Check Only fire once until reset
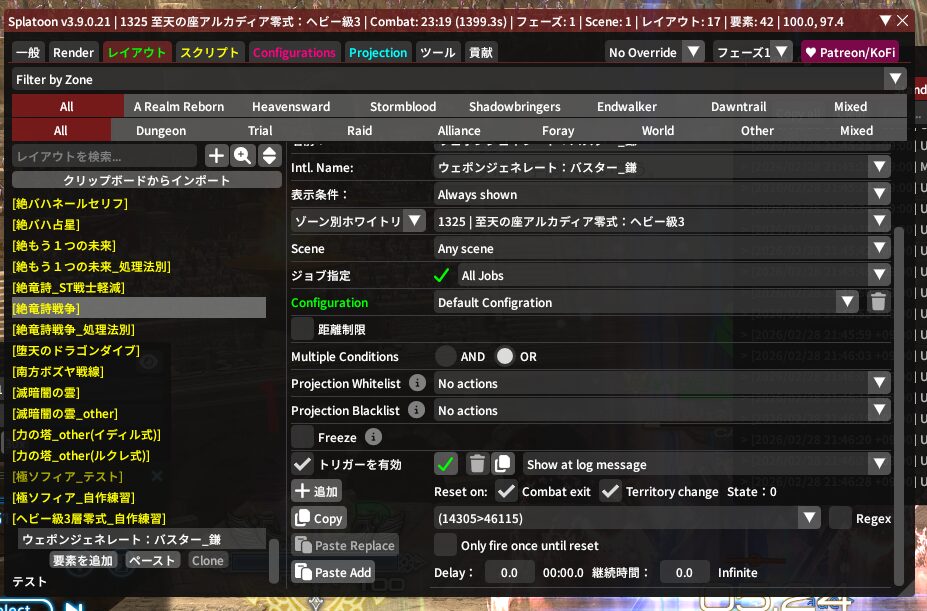927x611 pixels. (x=445, y=545)
